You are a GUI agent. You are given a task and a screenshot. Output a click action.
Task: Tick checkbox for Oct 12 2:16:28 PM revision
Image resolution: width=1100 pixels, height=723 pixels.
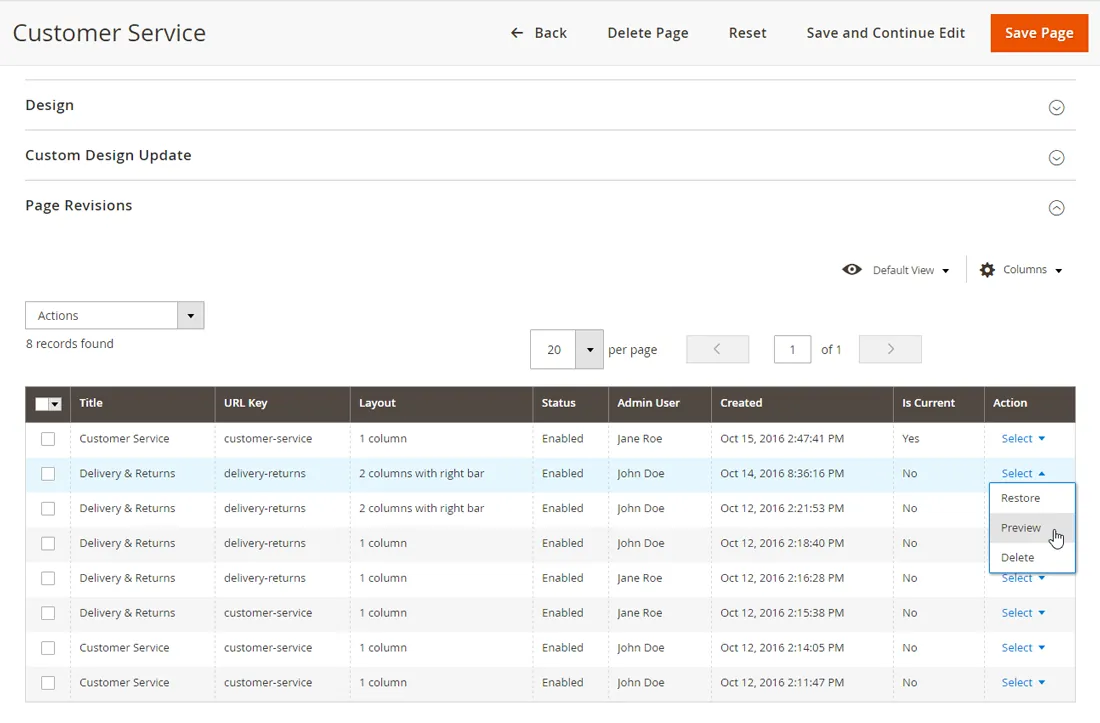(48, 579)
